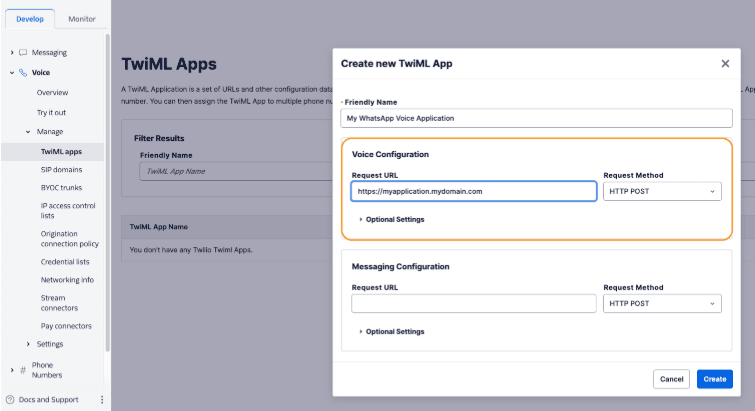Click the Phone Numbers hash icon

(22, 370)
